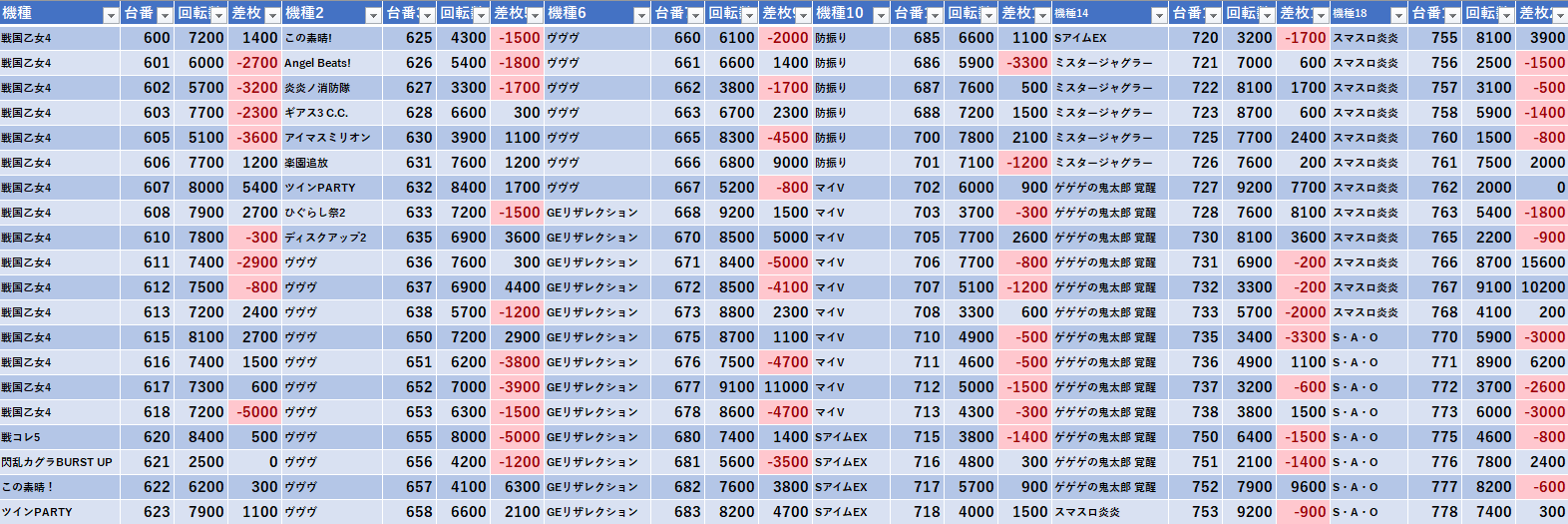Viewport: 1568px width, 524px height.
Task: Open the first 機種 column filter dropdown
Action: [111, 15]
